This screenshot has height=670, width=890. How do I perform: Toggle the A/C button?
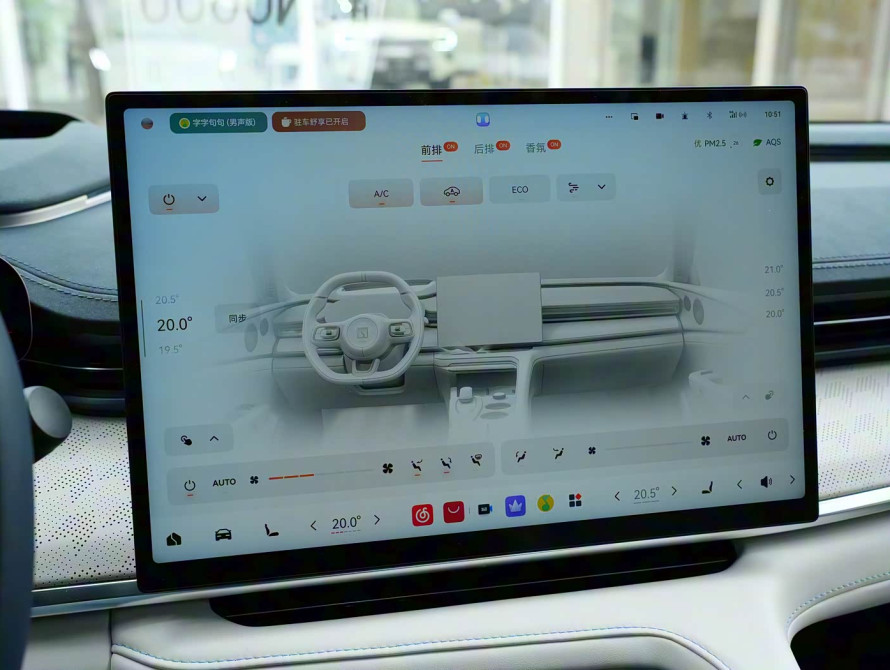pyautogui.click(x=381, y=193)
